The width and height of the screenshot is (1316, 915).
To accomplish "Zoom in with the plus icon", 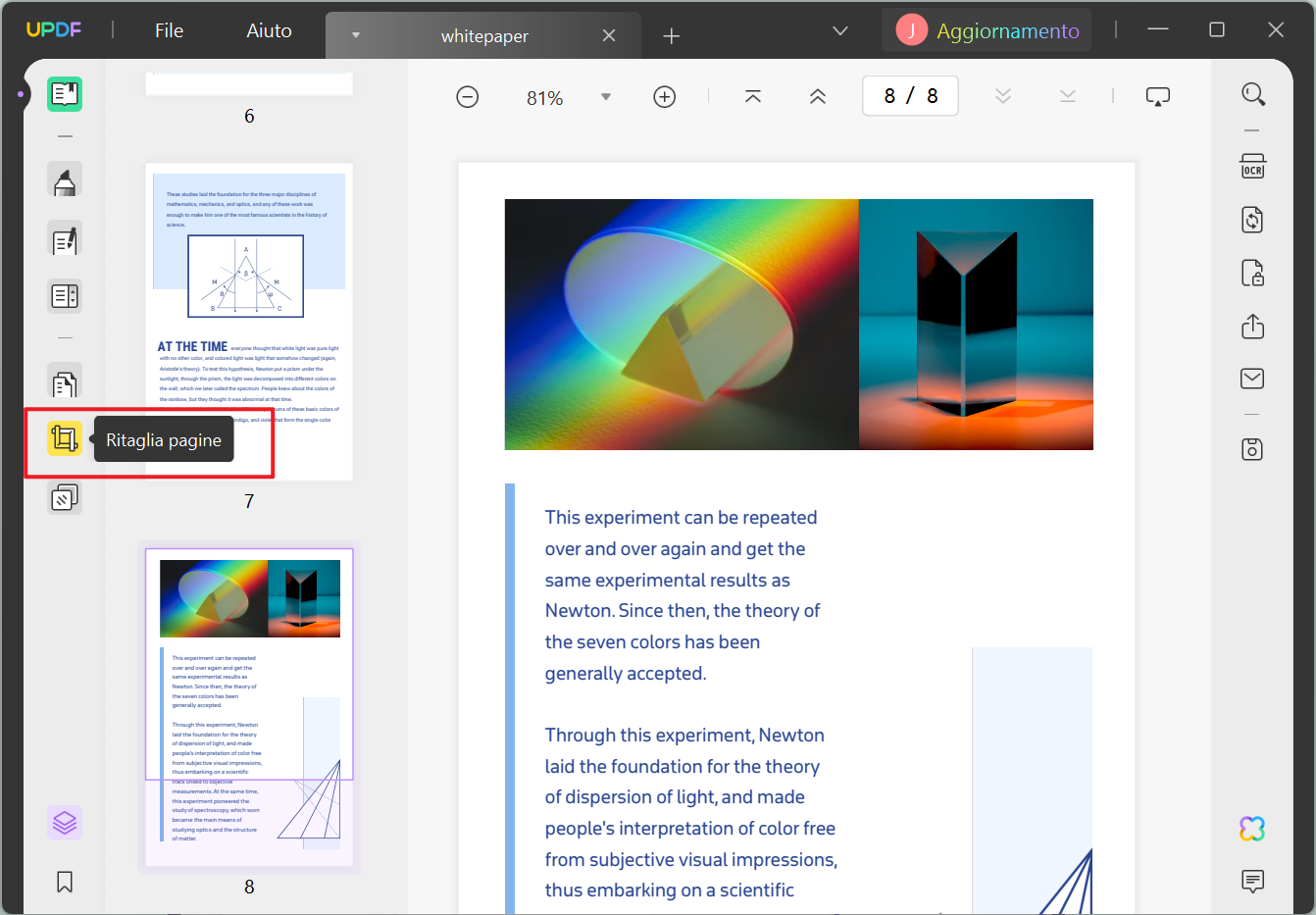I will coord(665,96).
